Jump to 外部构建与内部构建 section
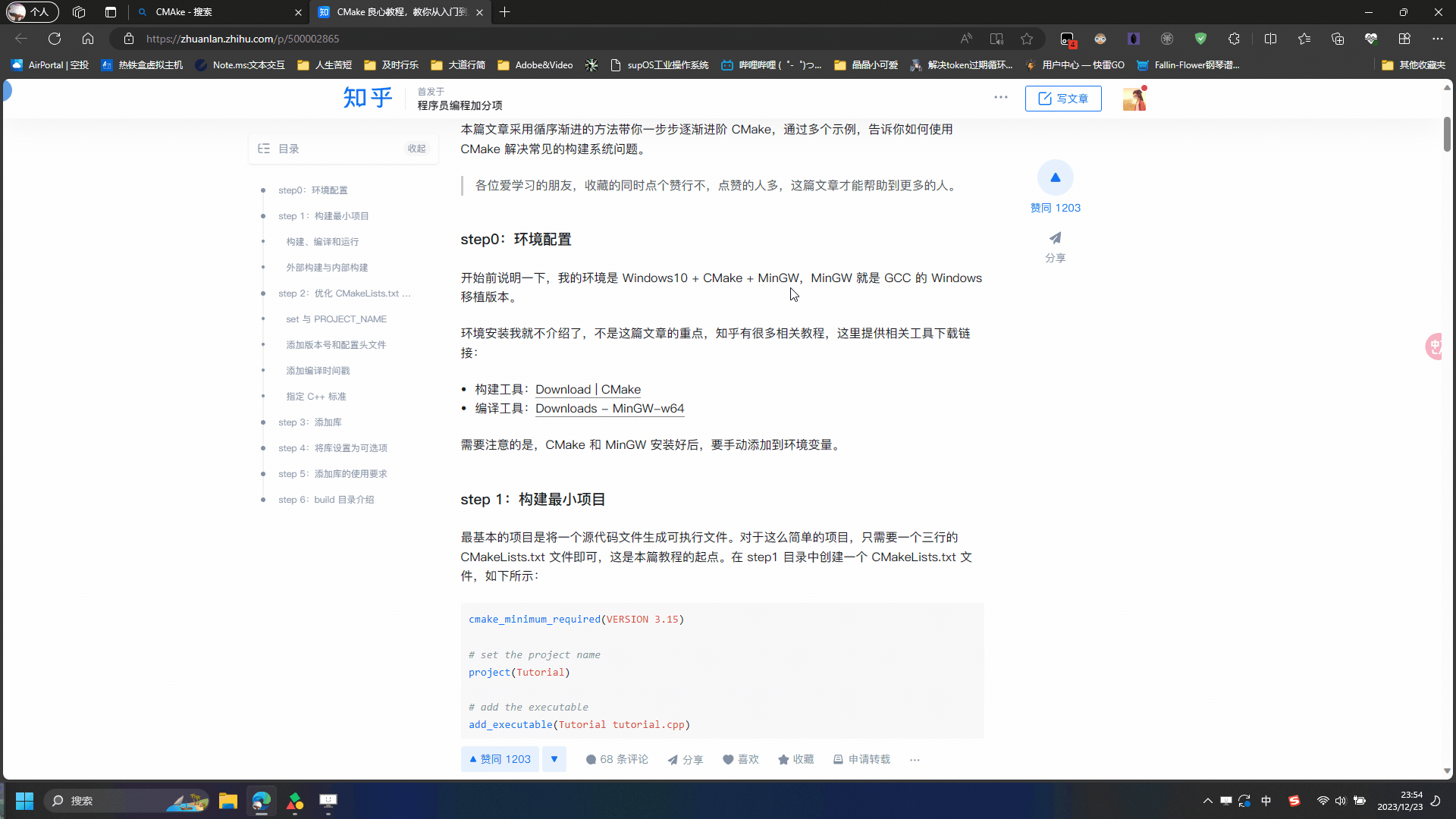 pos(327,268)
